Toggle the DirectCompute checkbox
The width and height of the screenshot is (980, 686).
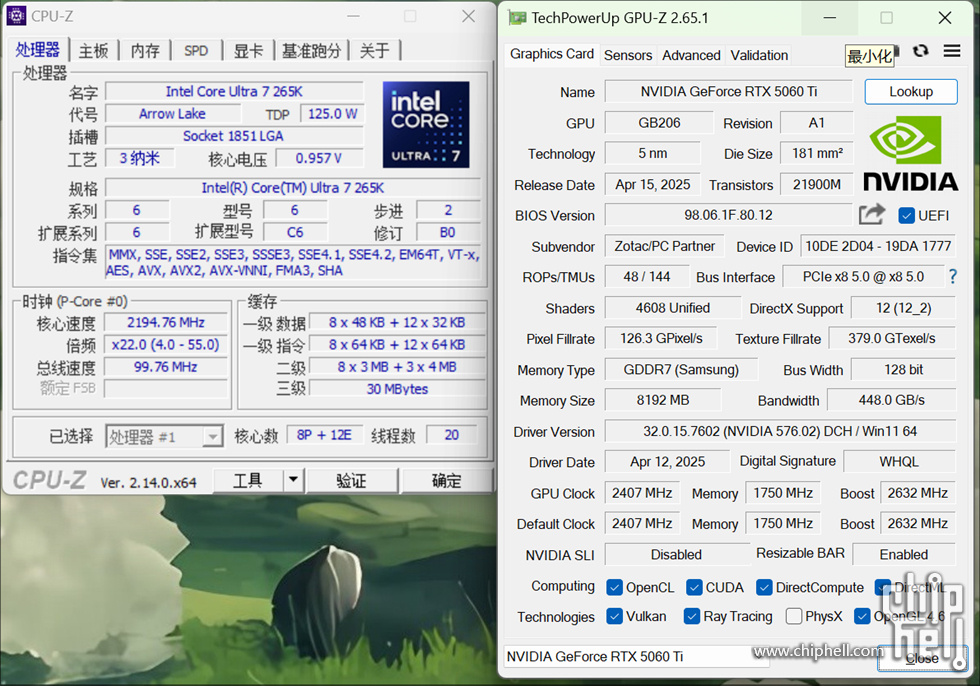point(764,587)
